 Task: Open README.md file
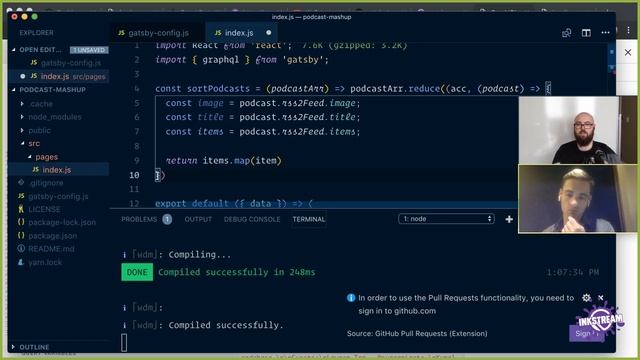51,249
